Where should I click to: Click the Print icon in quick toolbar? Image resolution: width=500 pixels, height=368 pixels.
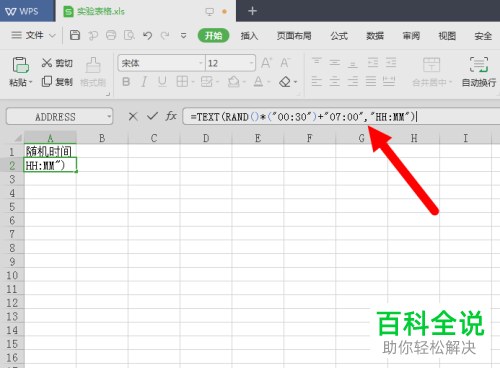coord(111,35)
